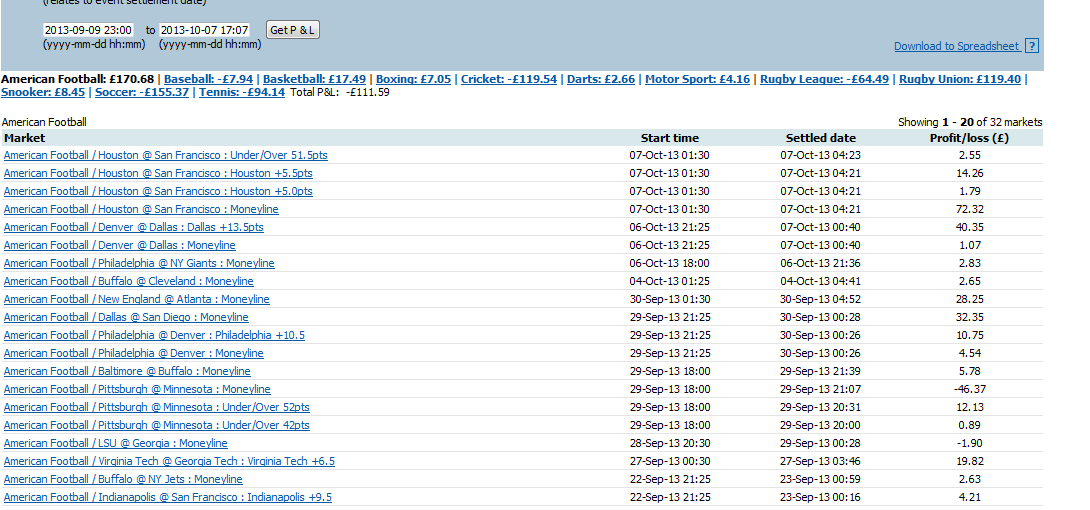Click the help question mark icon

(1032, 47)
